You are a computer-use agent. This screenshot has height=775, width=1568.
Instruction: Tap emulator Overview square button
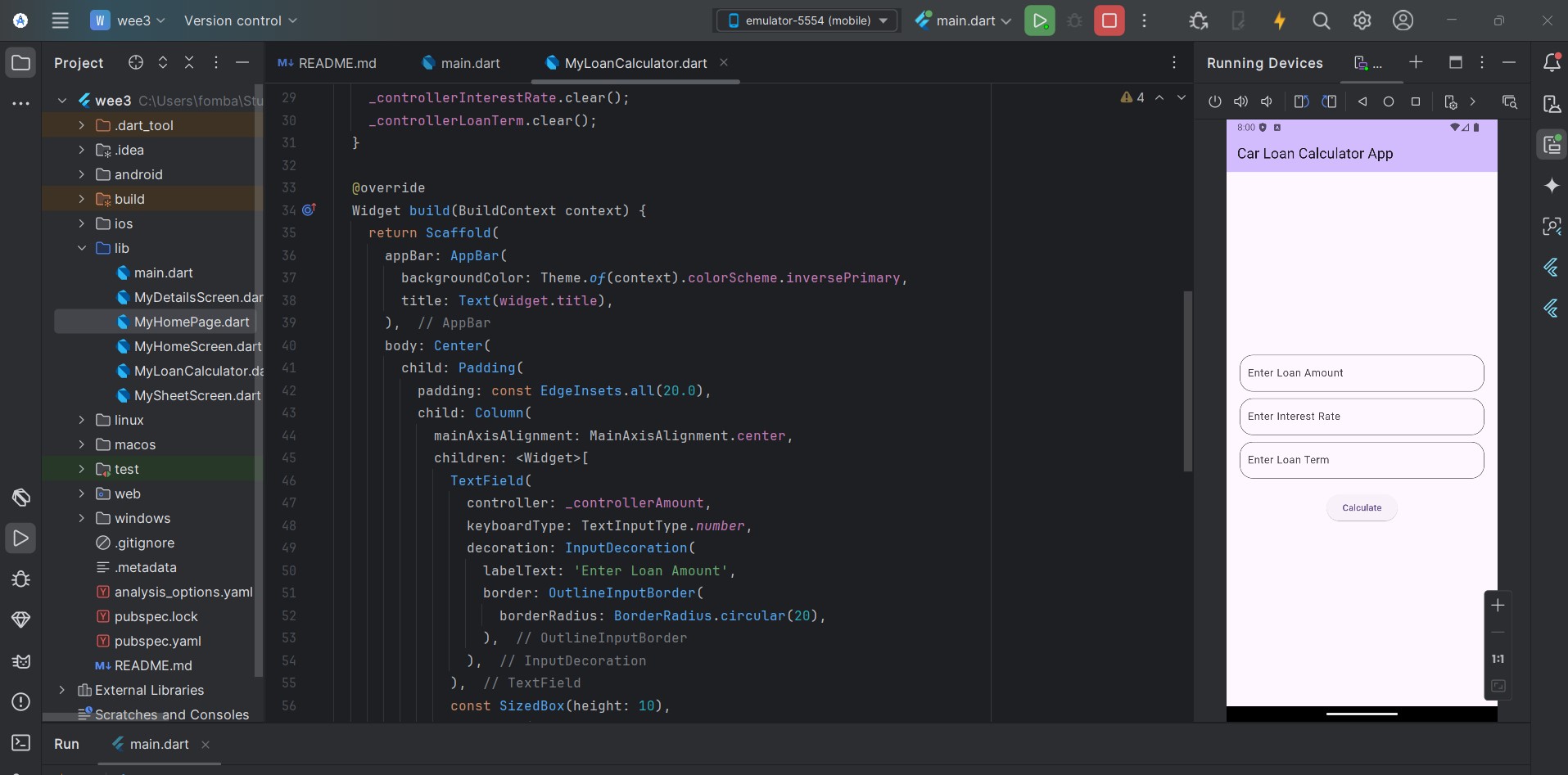click(x=1416, y=101)
